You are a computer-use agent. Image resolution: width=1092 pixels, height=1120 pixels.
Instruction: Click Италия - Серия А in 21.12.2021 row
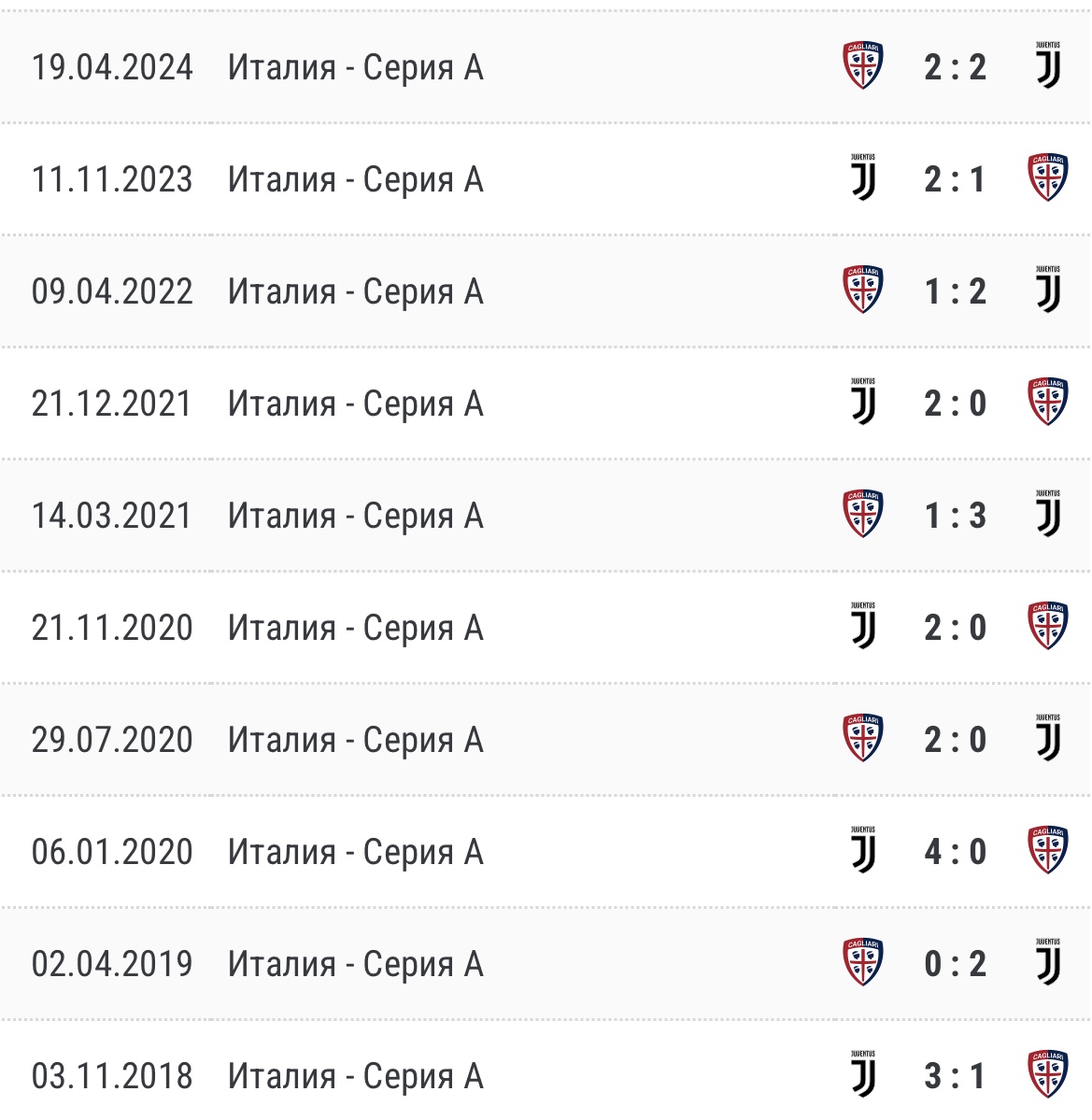coord(356,404)
